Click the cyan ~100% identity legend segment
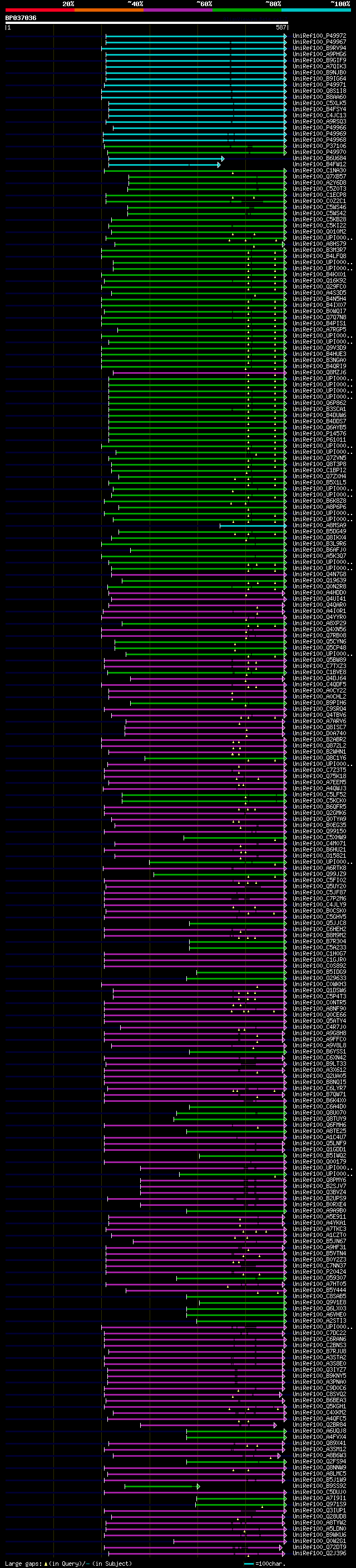The width and height of the screenshot is (356, 1568). pyautogui.click(x=316, y=10)
